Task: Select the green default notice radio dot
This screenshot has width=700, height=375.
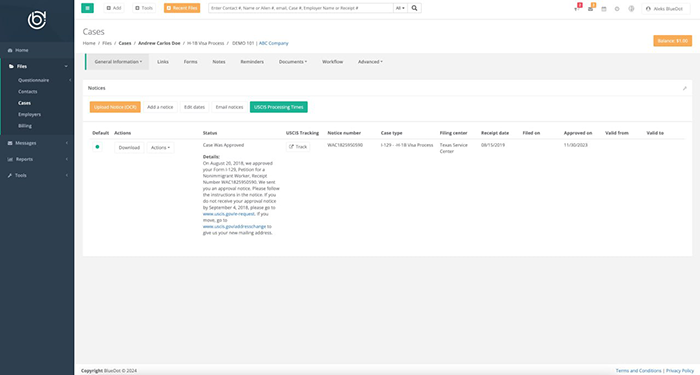Action: tap(97, 147)
